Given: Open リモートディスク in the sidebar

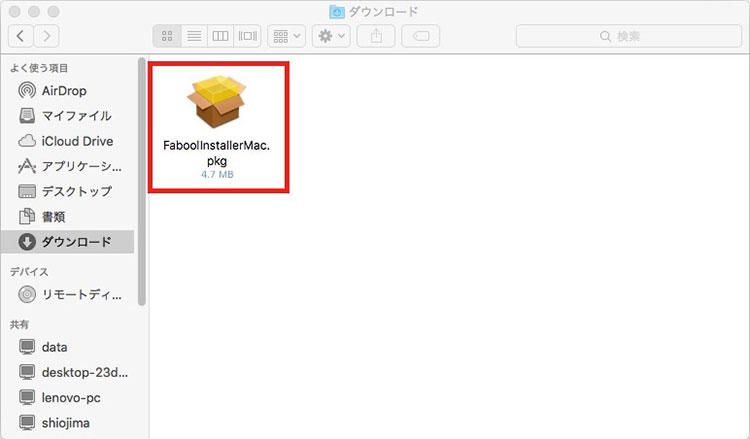Looking at the screenshot, I should [67, 294].
